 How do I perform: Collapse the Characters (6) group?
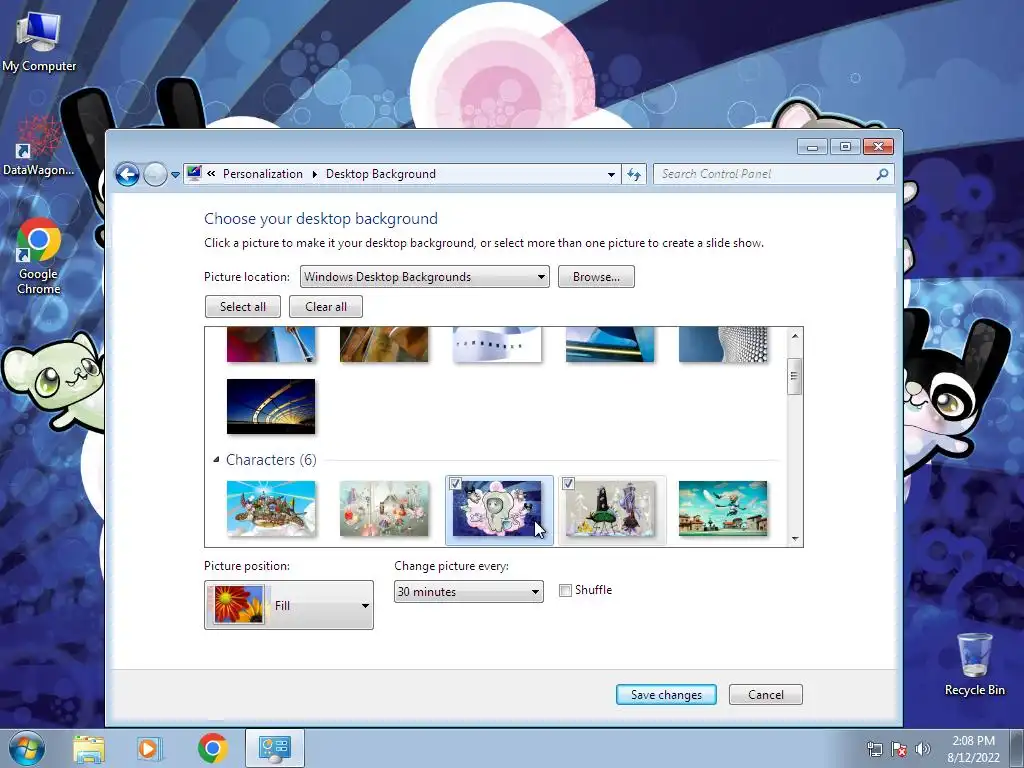[216, 459]
